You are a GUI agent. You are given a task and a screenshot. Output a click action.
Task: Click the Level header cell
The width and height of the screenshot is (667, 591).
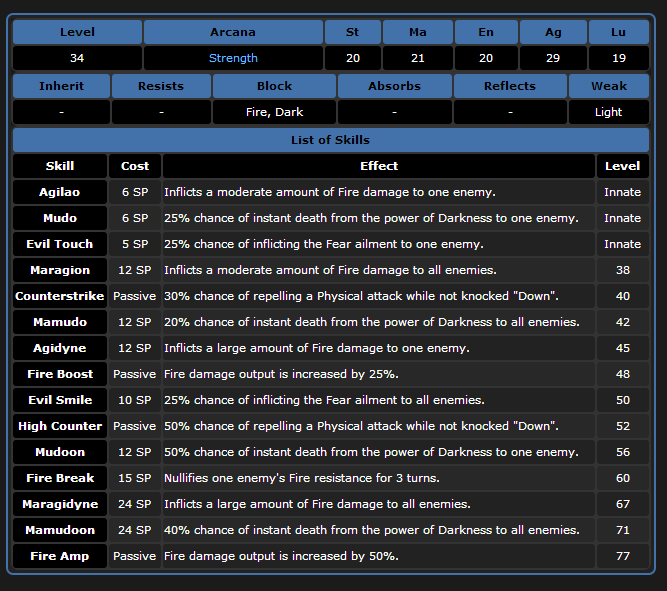click(x=77, y=32)
